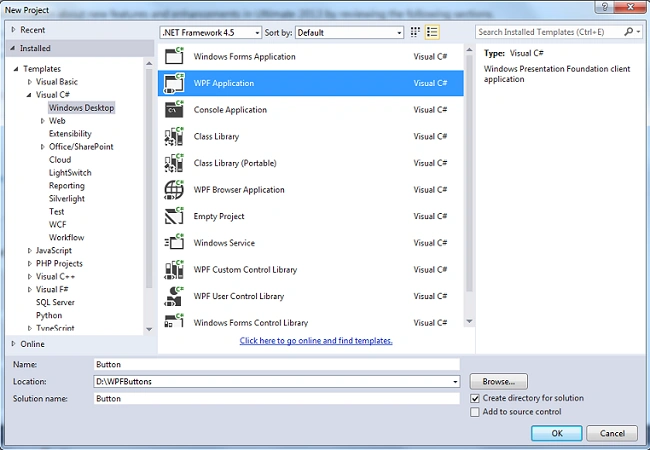Select the Cloud category

[60, 160]
